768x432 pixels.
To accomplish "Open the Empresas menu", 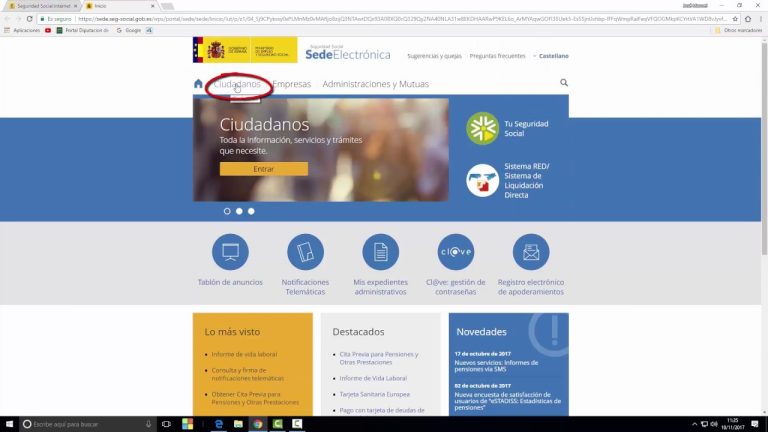I will tap(292, 85).
